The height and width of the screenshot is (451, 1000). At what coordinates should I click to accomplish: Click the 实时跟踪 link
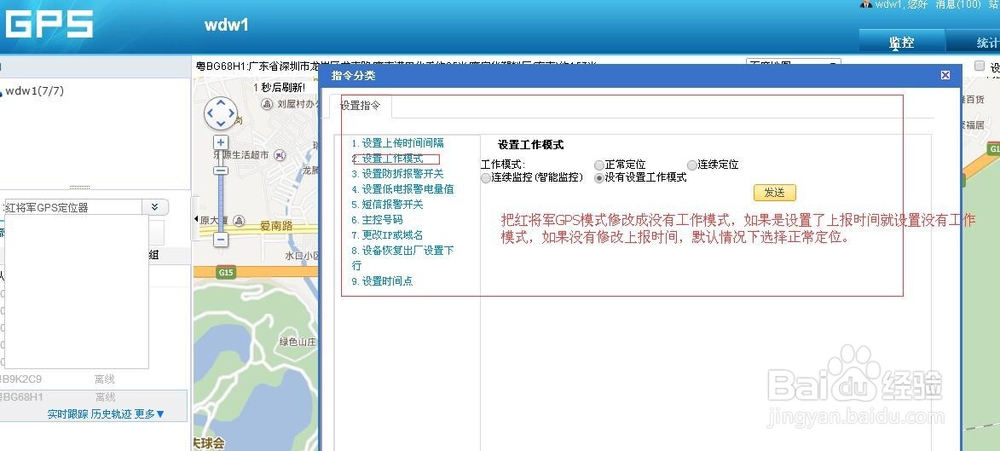68,414
